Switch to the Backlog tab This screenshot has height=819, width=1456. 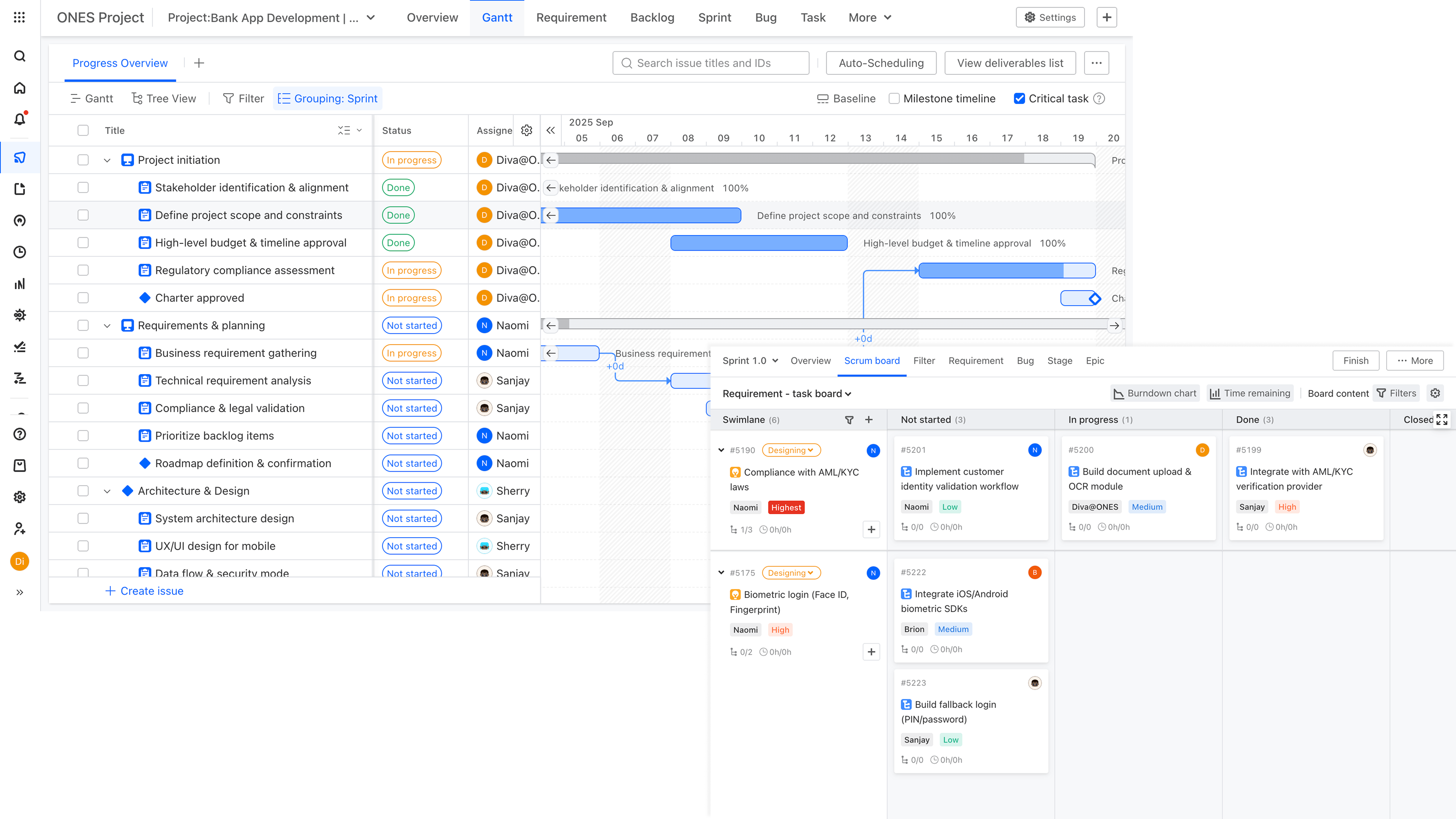[x=652, y=17]
